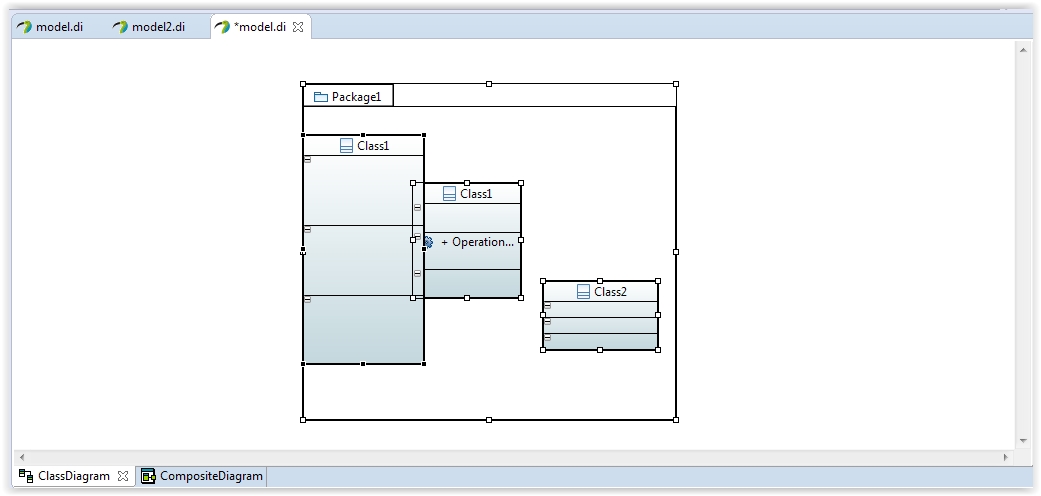This screenshot has height=496, width=1041.
Task: Collapse the bottom compartment of small Class1
Action: click(418, 274)
